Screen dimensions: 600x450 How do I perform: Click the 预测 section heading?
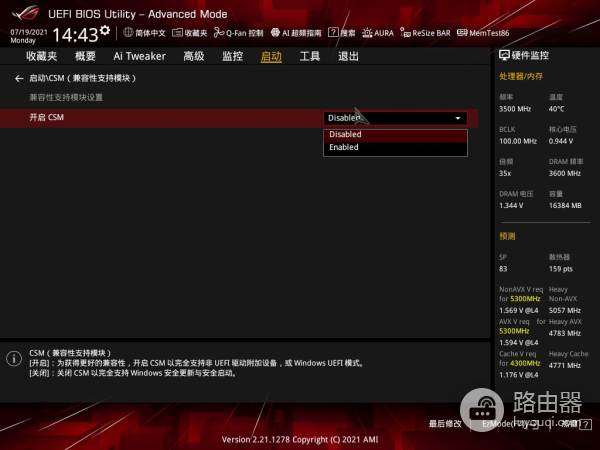point(507,236)
